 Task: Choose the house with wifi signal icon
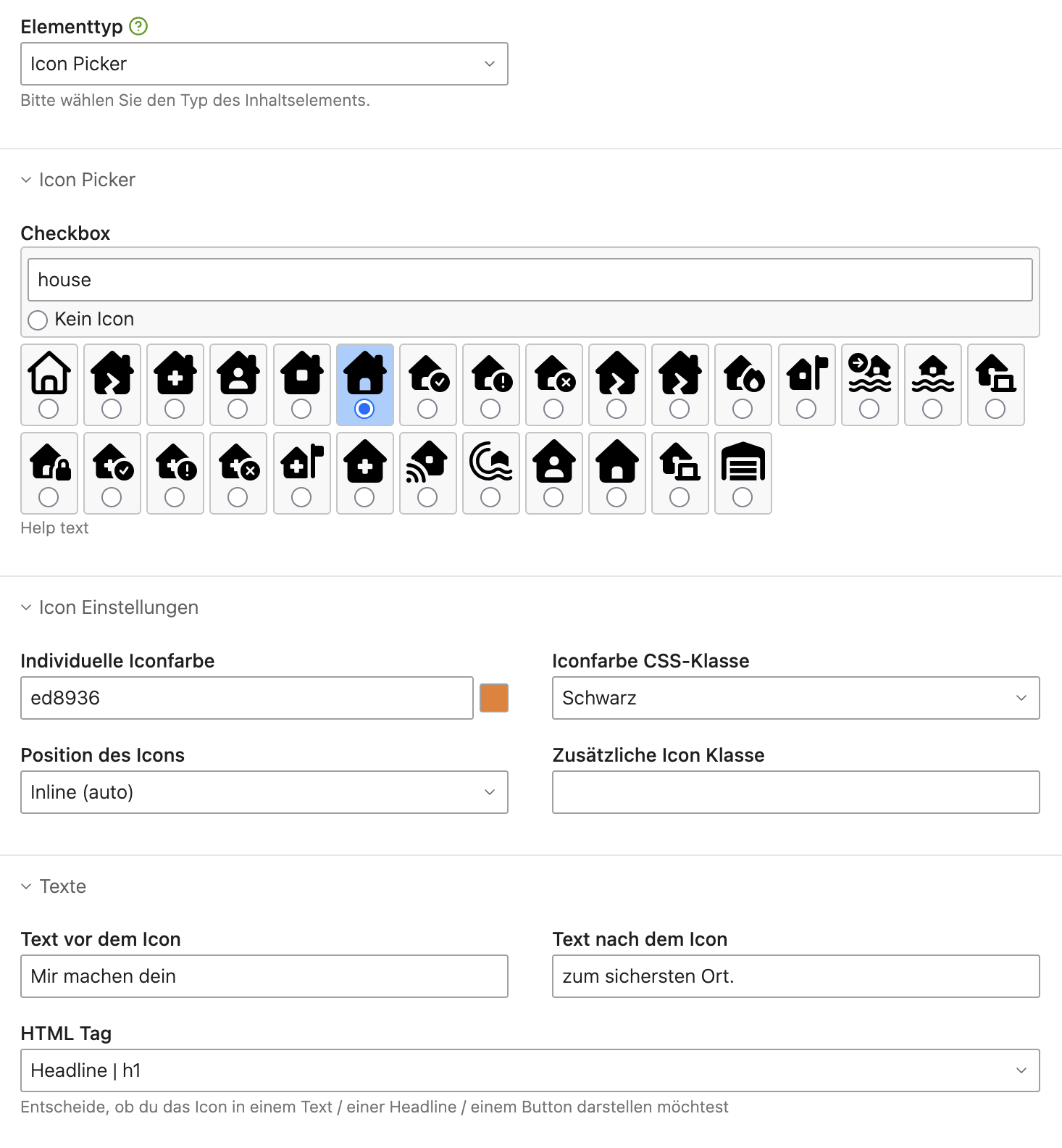427,473
